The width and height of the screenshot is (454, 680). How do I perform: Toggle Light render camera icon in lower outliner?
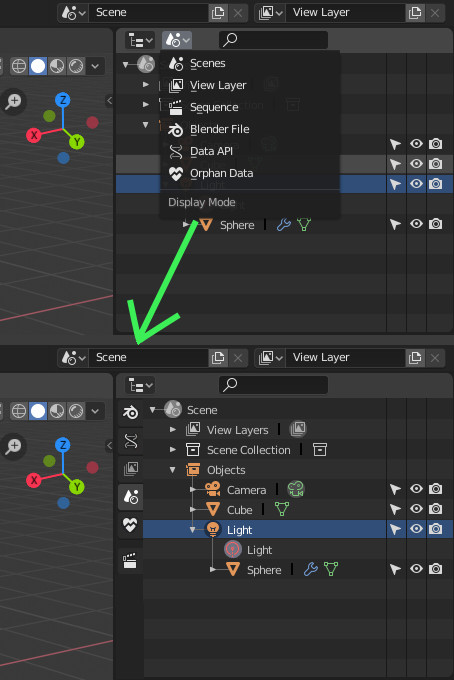(436, 529)
